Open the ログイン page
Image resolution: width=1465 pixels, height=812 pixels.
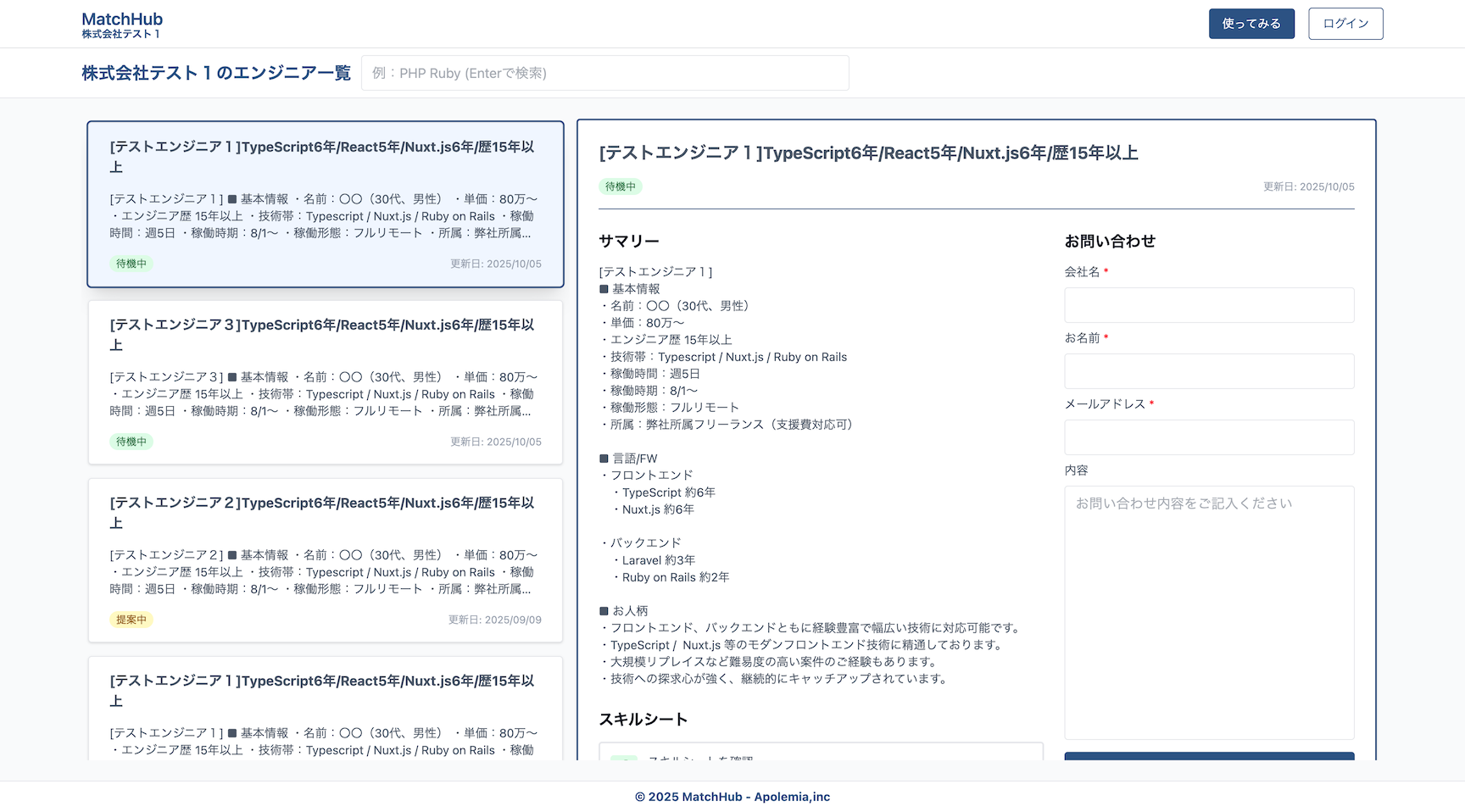click(1345, 24)
